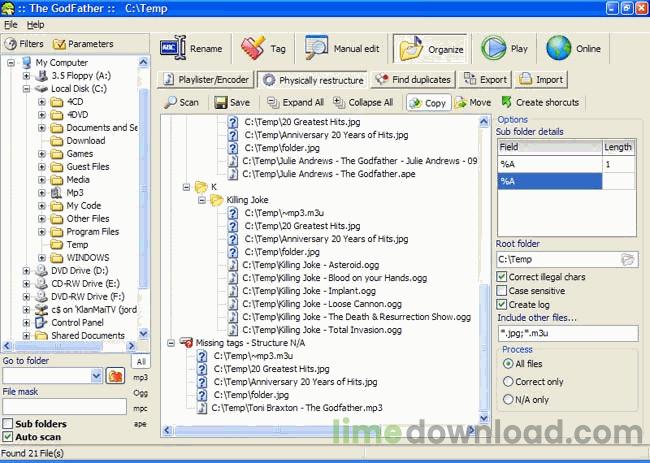Collapse the Killing Joke folder group
Image resolution: width=650 pixels, height=463 pixels.
pos(201,200)
